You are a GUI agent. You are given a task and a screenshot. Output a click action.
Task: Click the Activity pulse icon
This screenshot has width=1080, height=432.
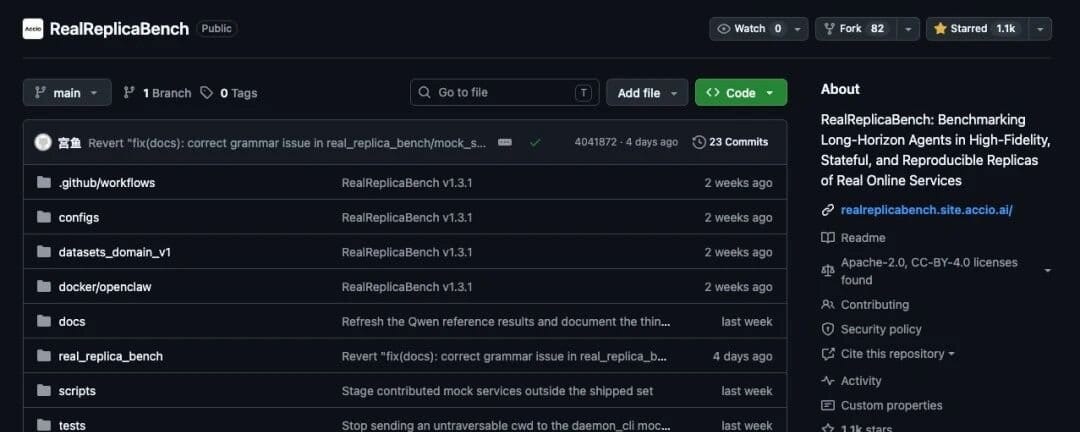[828, 381]
